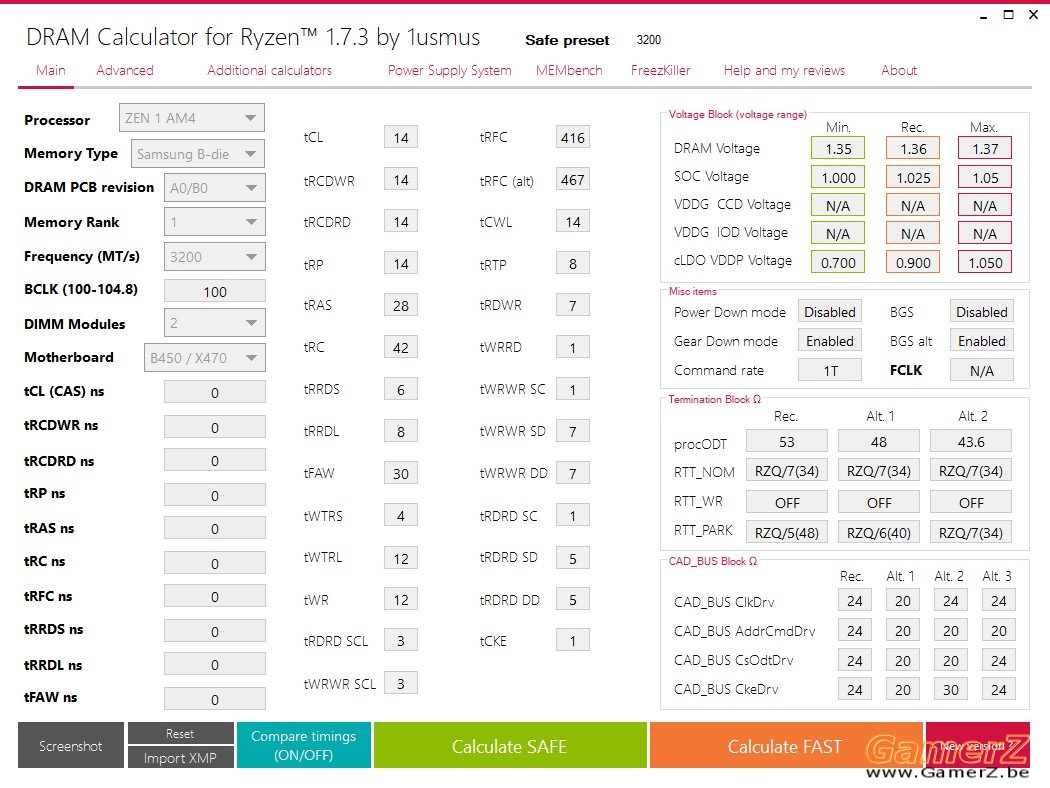Click the tRFC ns input field
The height and width of the screenshot is (788, 1050).
214,597
